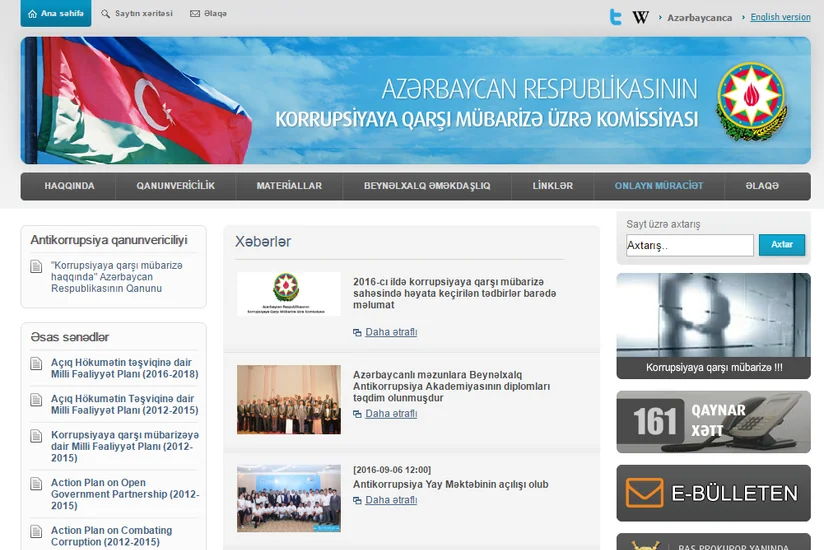824x550 pixels.
Task: Open Korrupsiyaya qarşı mübarizə handshake banner
Action: tap(713, 326)
